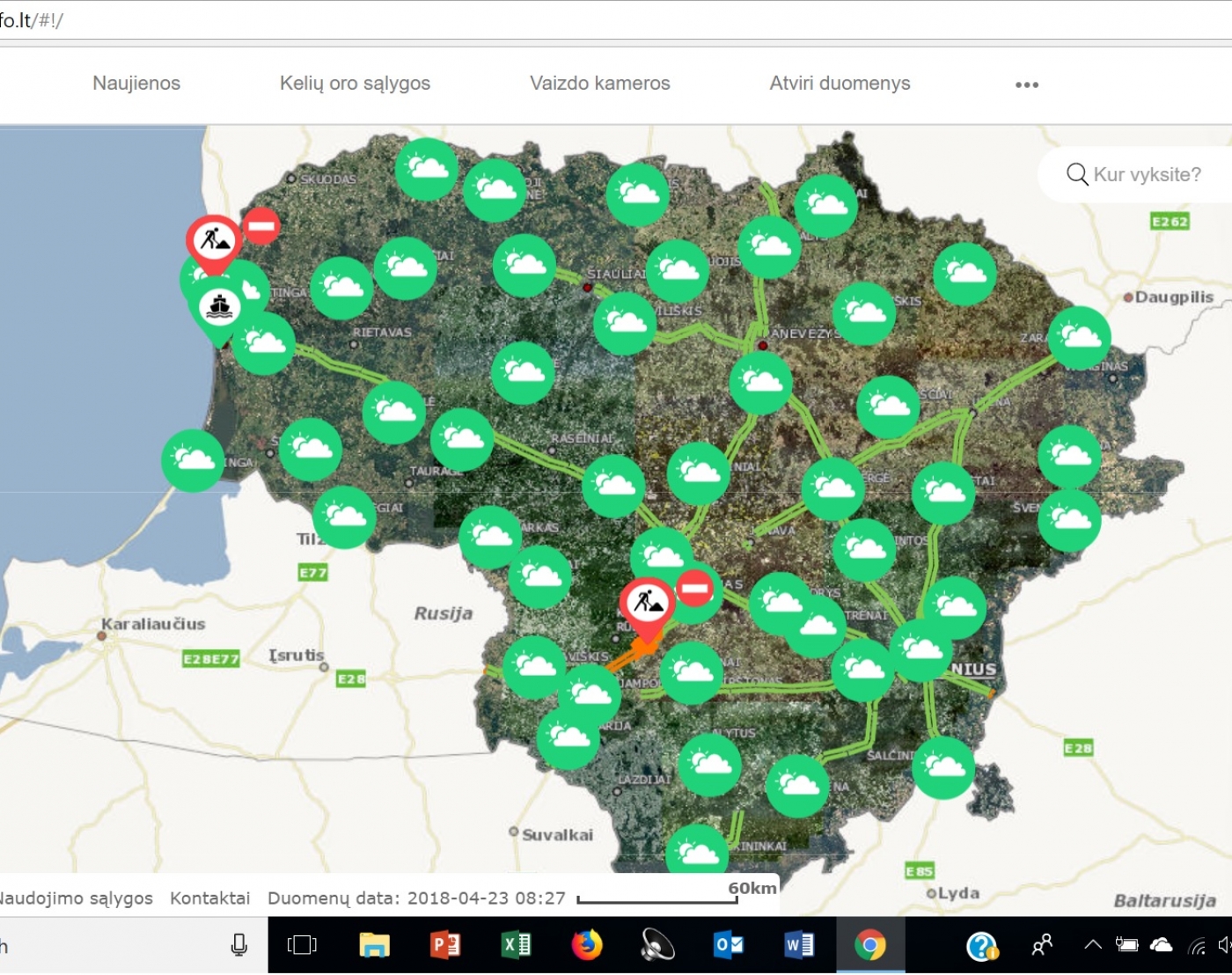
Task: Launch Excel from the taskbar
Action: click(516, 946)
